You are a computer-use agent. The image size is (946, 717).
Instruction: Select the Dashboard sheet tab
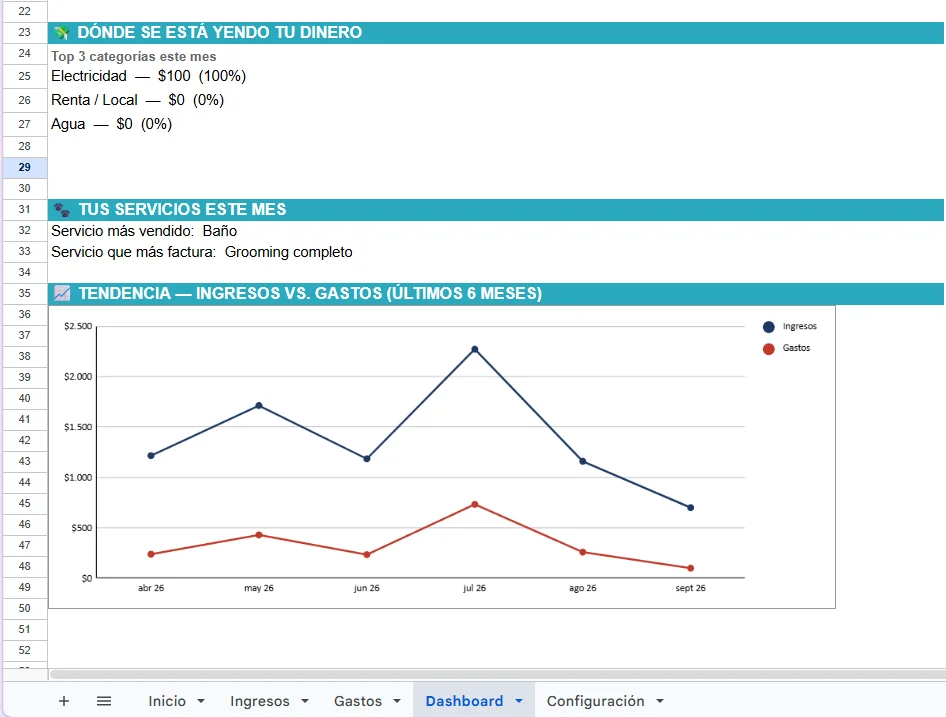(464, 701)
